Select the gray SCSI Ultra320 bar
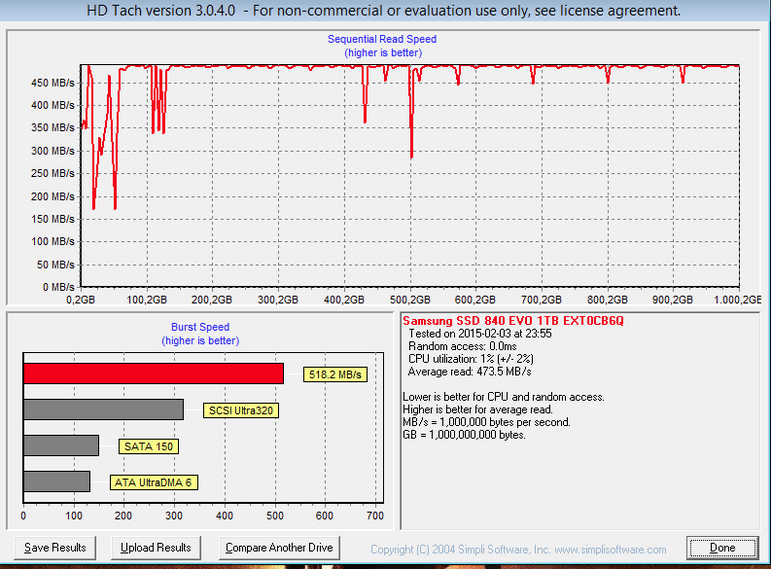Image resolution: width=771 pixels, height=569 pixels. [104, 410]
